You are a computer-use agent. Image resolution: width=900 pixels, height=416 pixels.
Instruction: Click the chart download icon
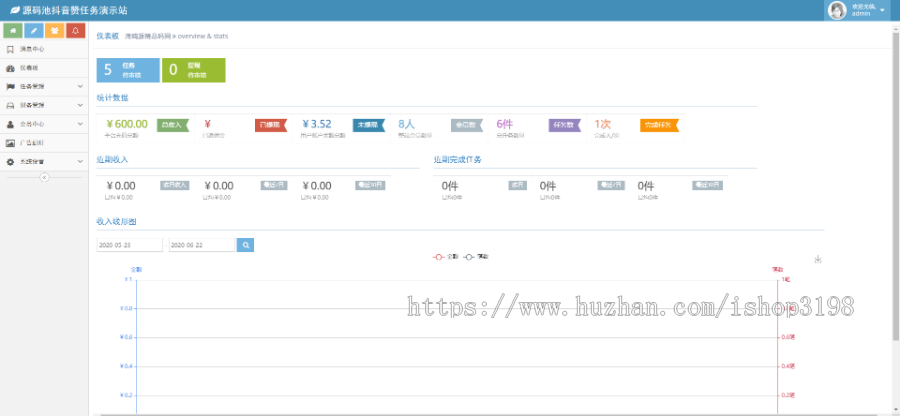818,259
